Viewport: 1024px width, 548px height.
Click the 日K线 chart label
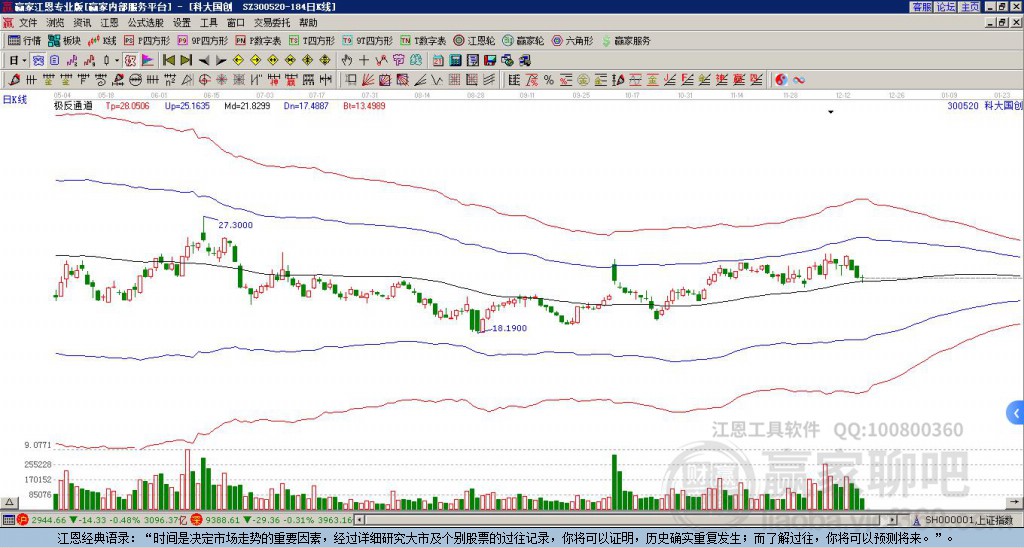click(x=15, y=99)
